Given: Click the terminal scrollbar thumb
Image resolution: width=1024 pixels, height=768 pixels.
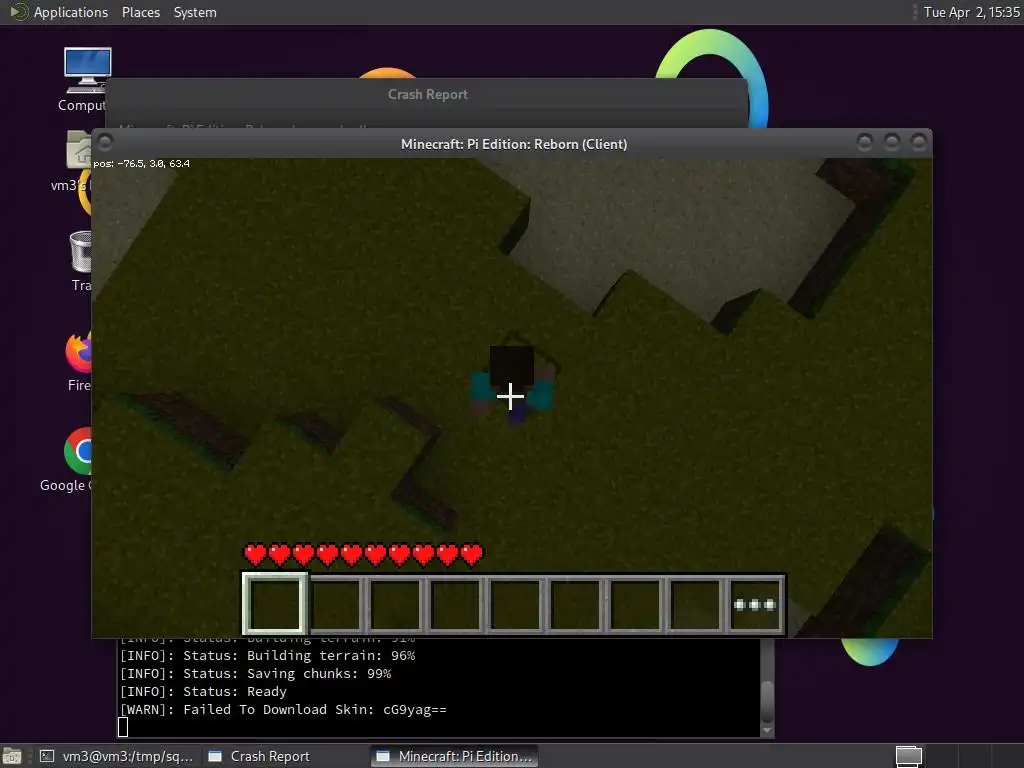Looking at the screenshot, I should (x=767, y=701).
